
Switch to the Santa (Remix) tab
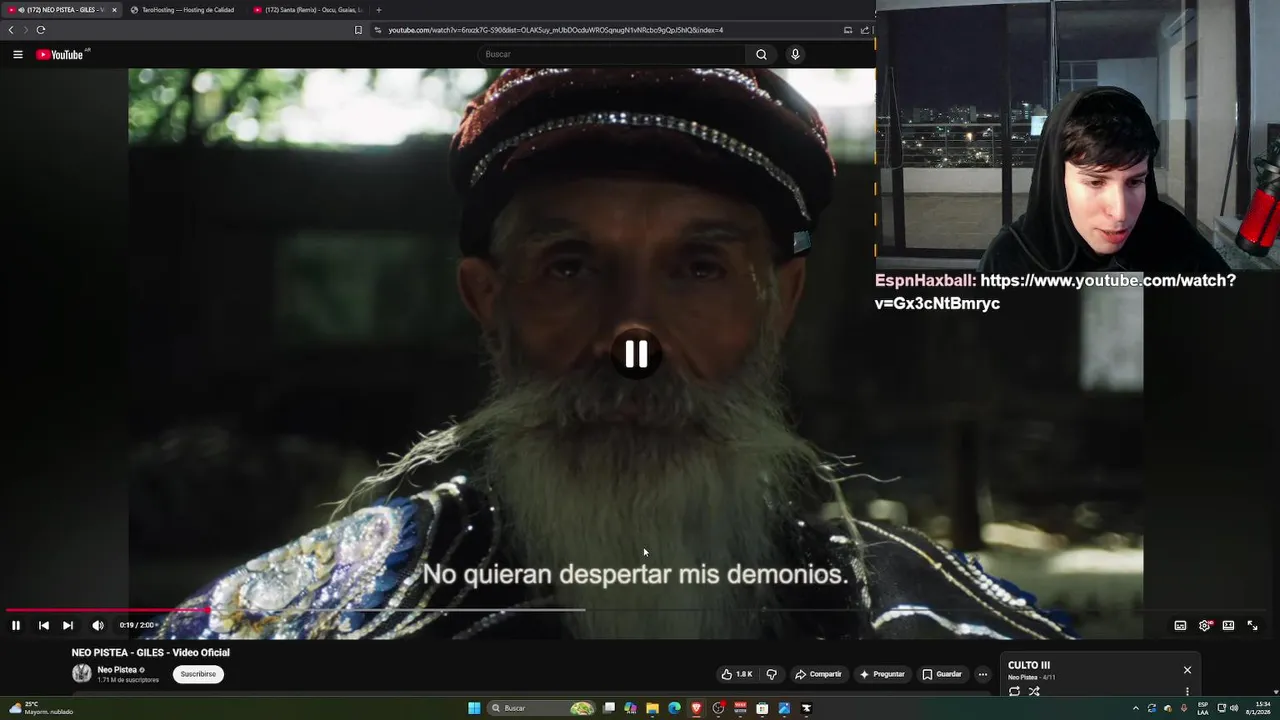[308, 10]
